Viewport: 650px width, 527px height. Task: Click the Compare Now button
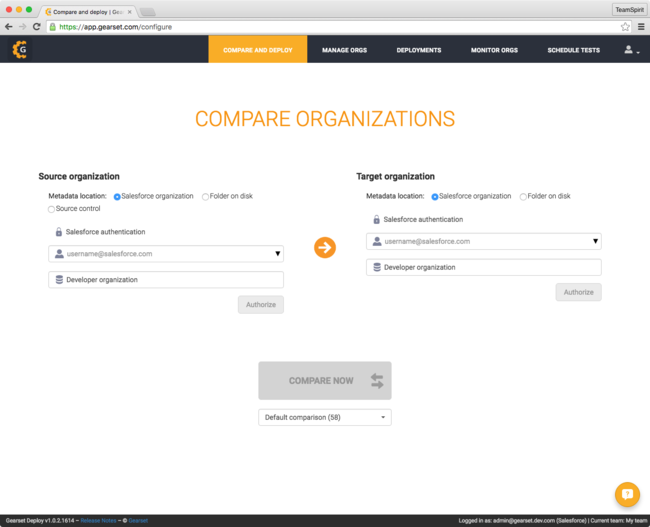point(325,381)
